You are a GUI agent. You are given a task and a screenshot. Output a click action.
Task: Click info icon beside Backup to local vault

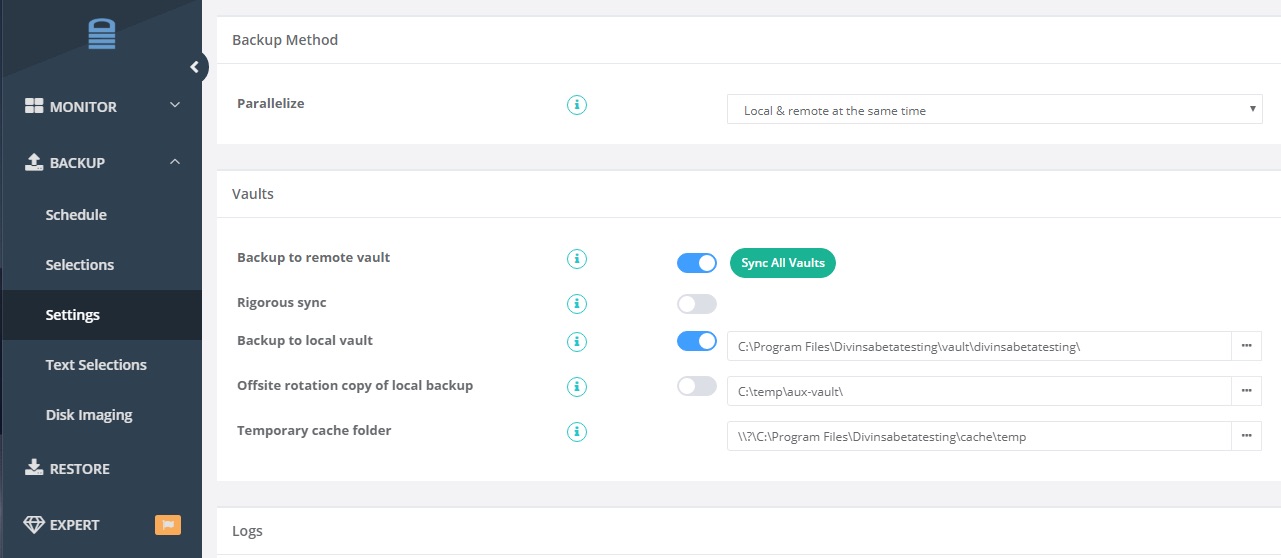(577, 342)
